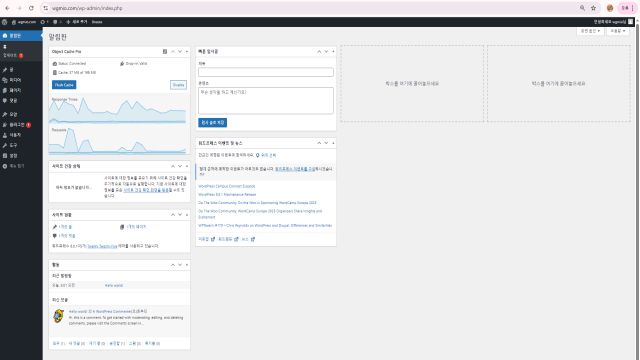Toggle the WordPress Events and News panel
This screenshot has height=360, width=640.
tap(333, 143)
